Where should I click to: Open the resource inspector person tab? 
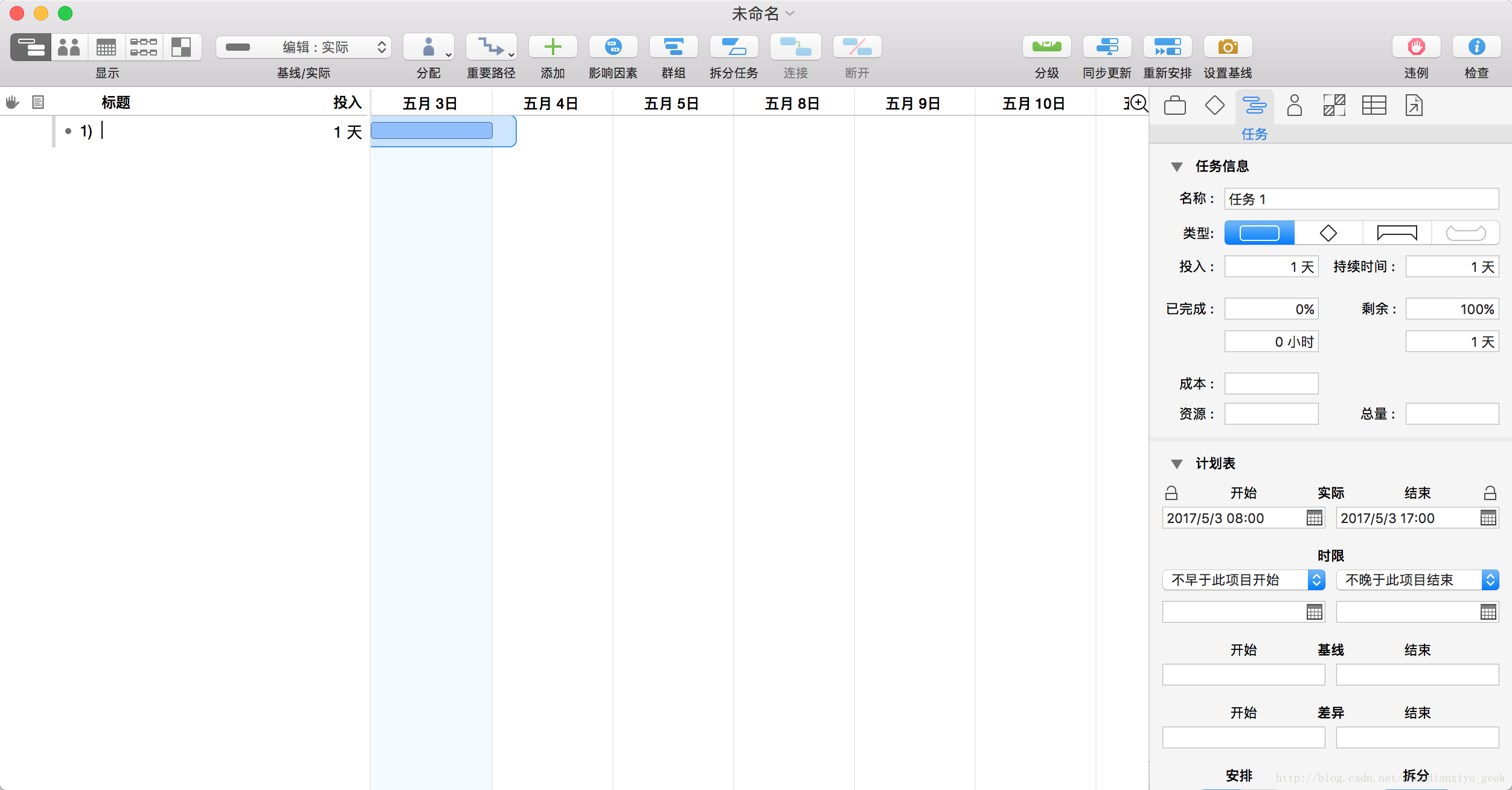pos(1294,106)
